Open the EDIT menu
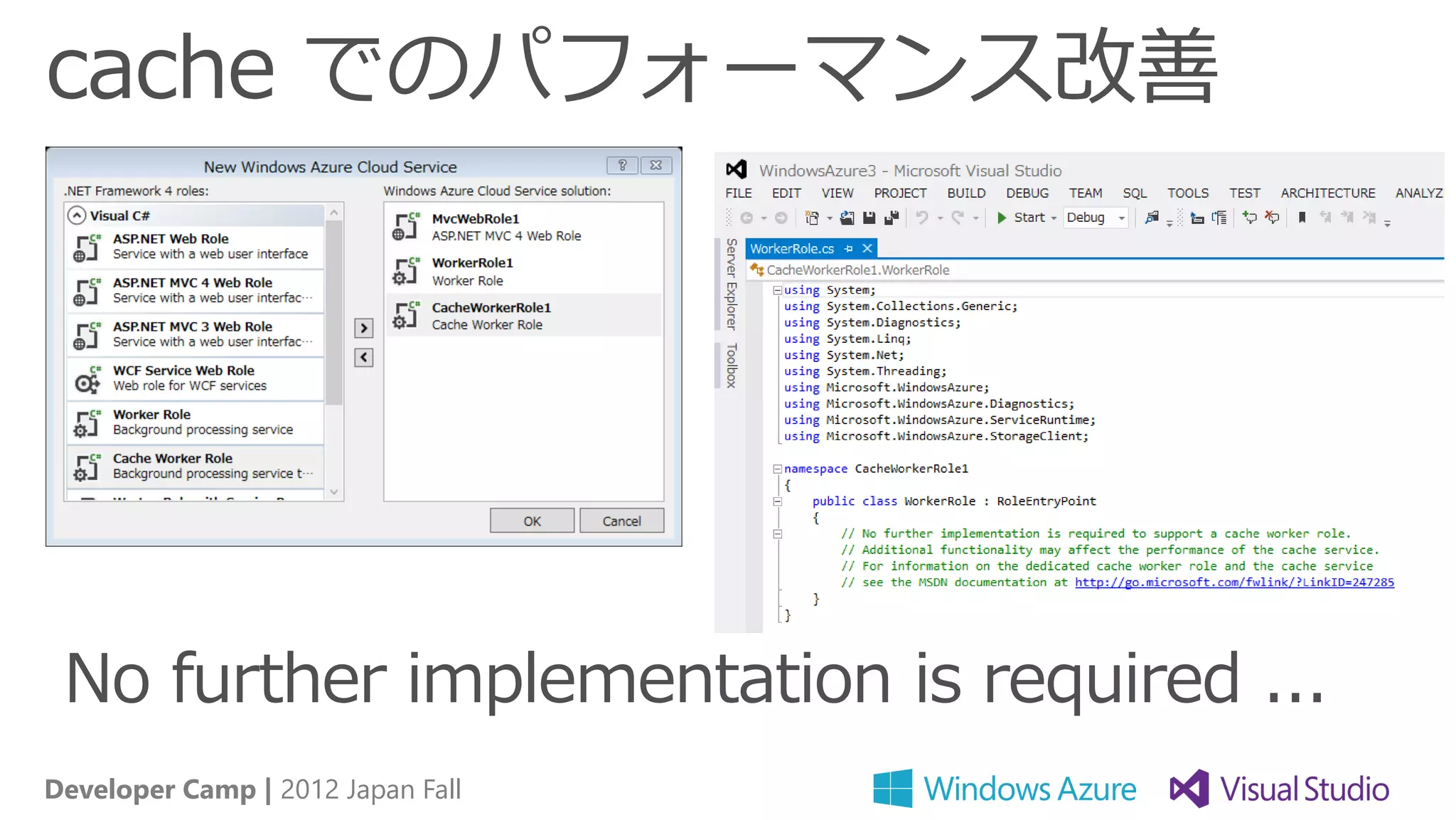 pyautogui.click(x=786, y=193)
